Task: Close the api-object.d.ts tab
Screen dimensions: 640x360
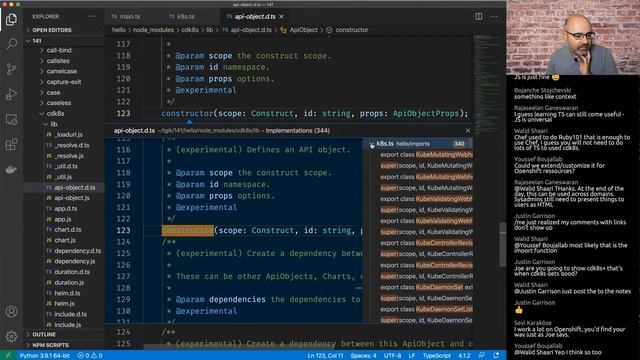Action: coord(282,16)
